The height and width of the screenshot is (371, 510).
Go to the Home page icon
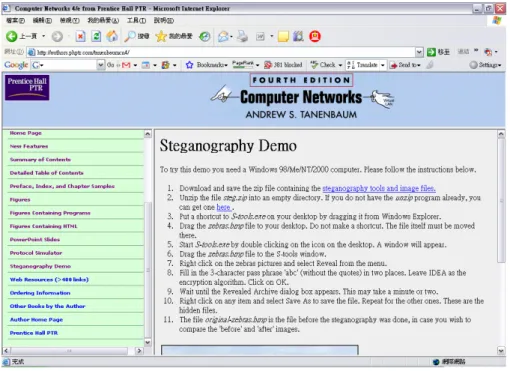[x=112, y=36]
